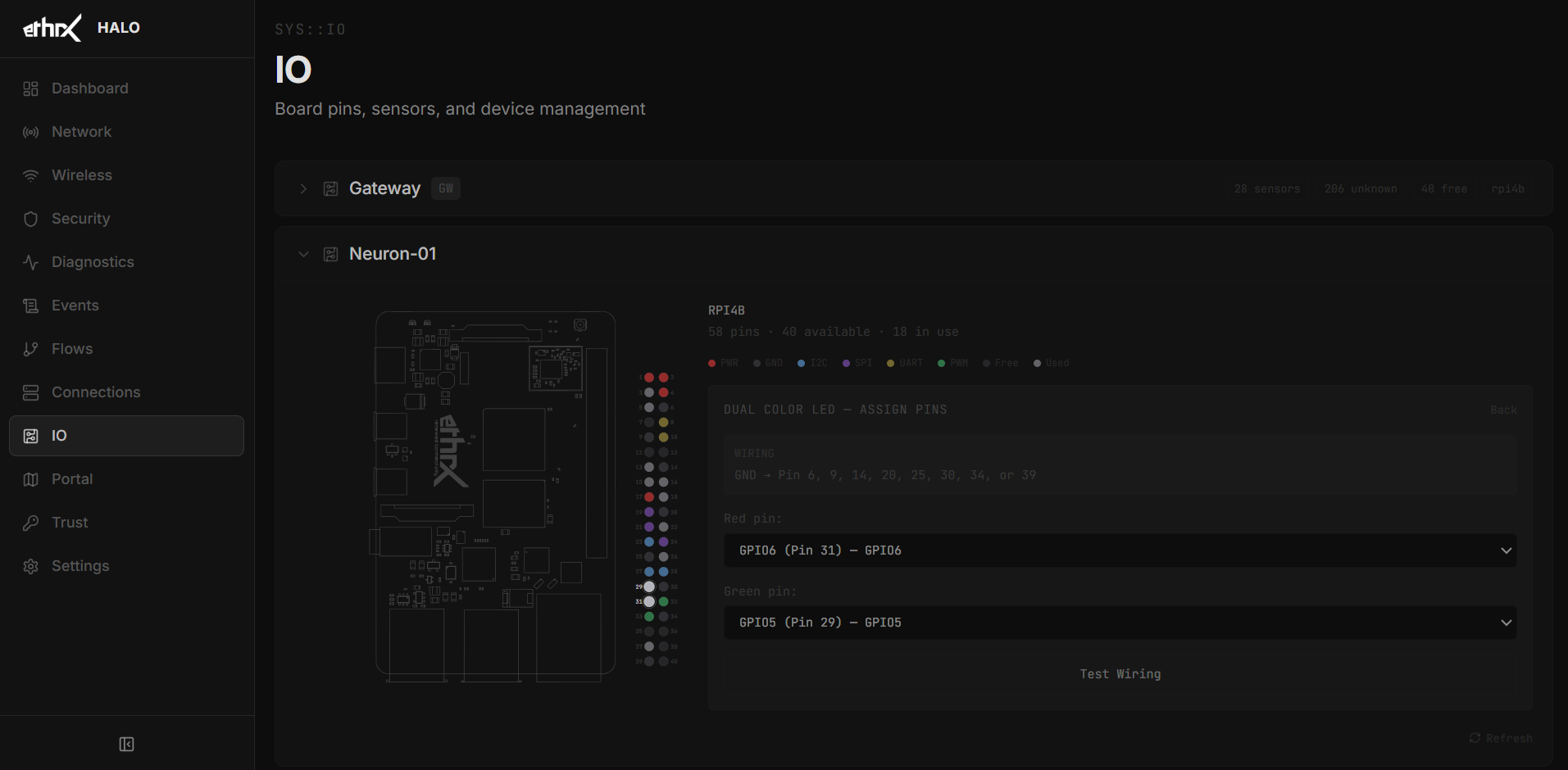This screenshot has height=770, width=1568.
Task: Click the Test Wiring button
Action: 1120,674
